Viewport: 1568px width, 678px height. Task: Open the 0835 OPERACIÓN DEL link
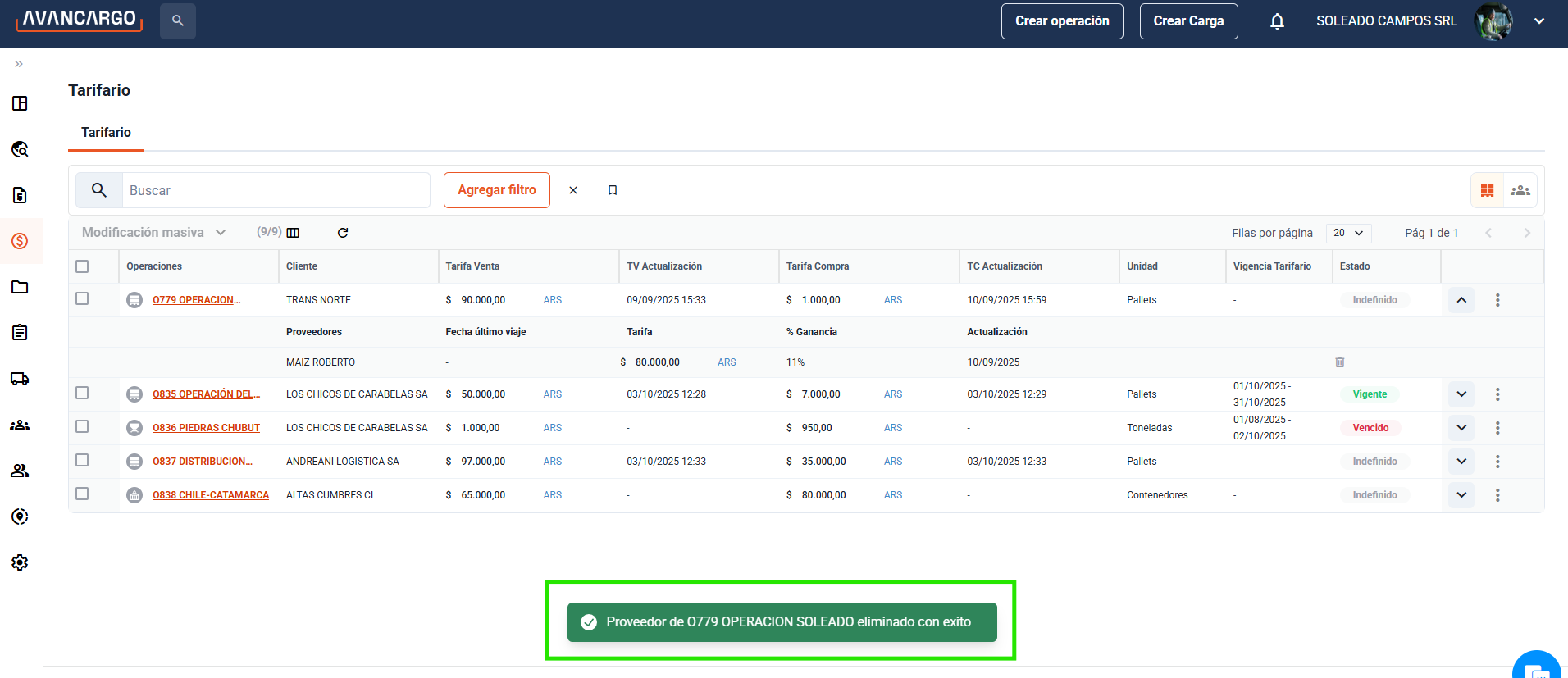206,394
